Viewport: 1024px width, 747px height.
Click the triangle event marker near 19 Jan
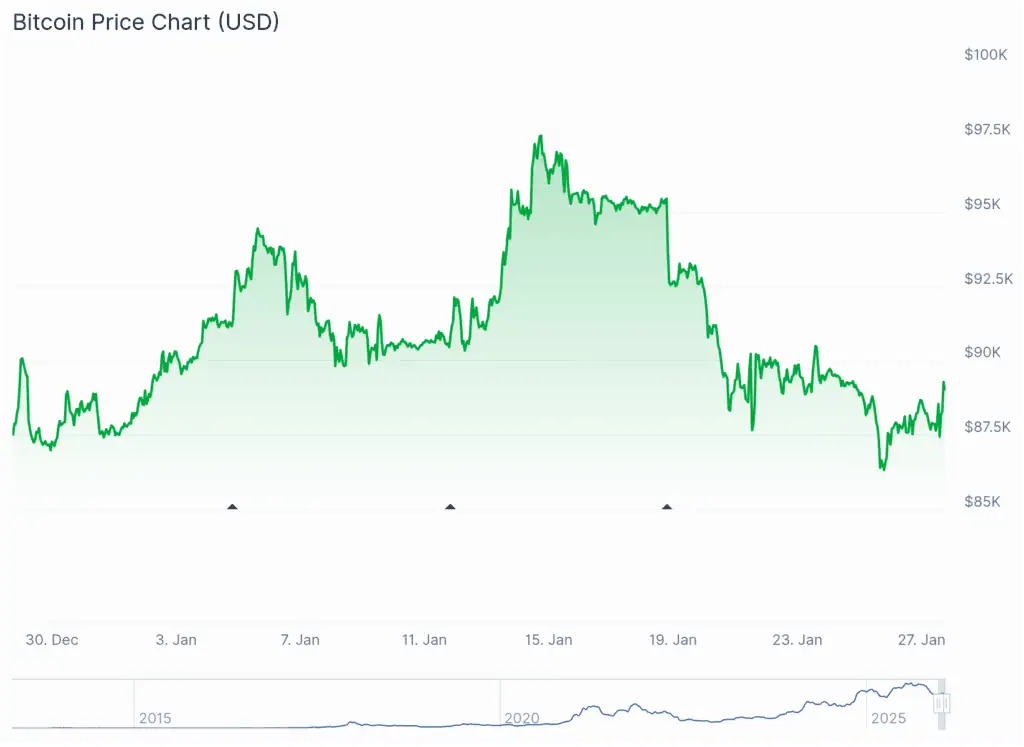tap(667, 507)
